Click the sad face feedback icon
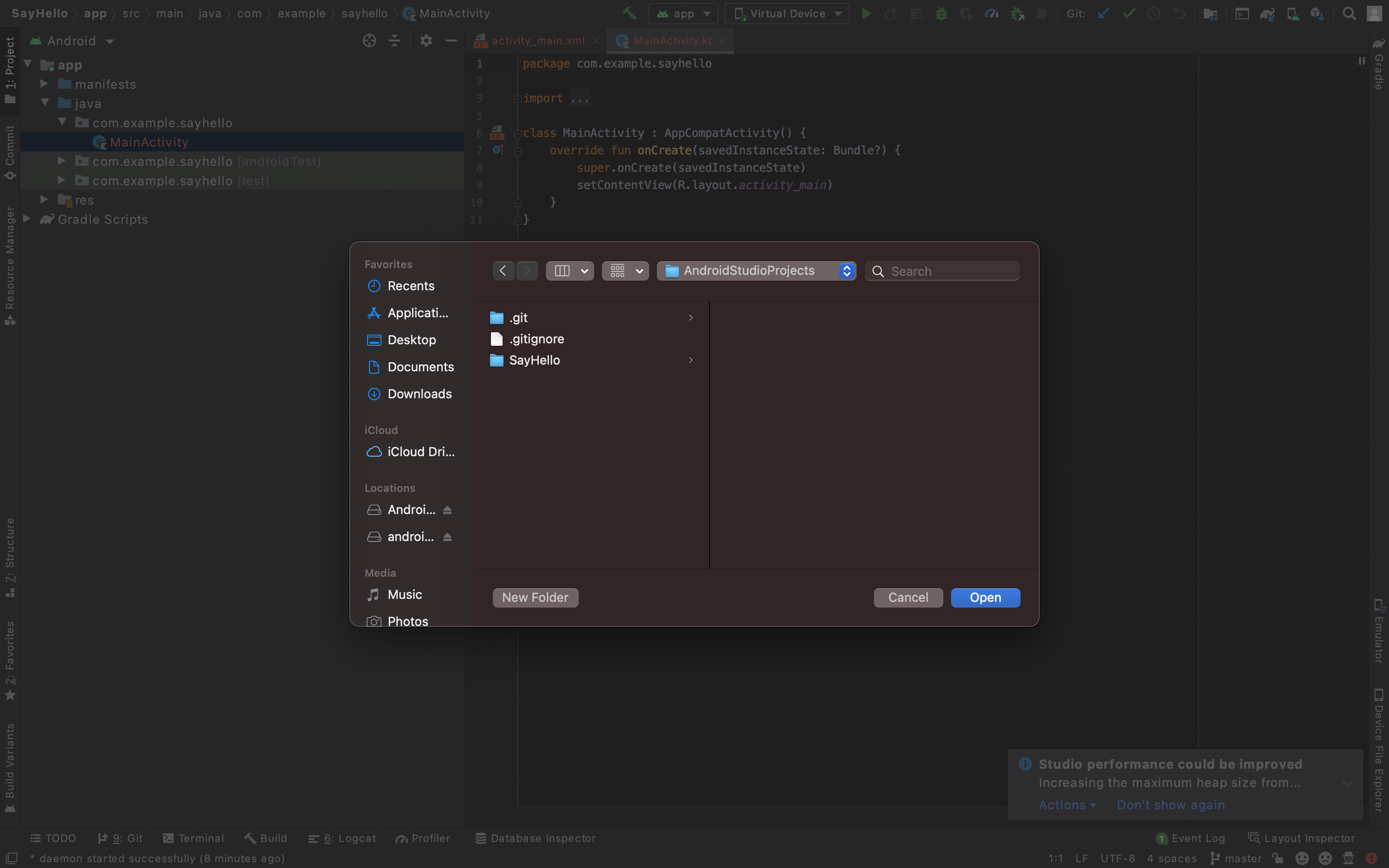The width and height of the screenshot is (1389, 868). pos(1325,858)
